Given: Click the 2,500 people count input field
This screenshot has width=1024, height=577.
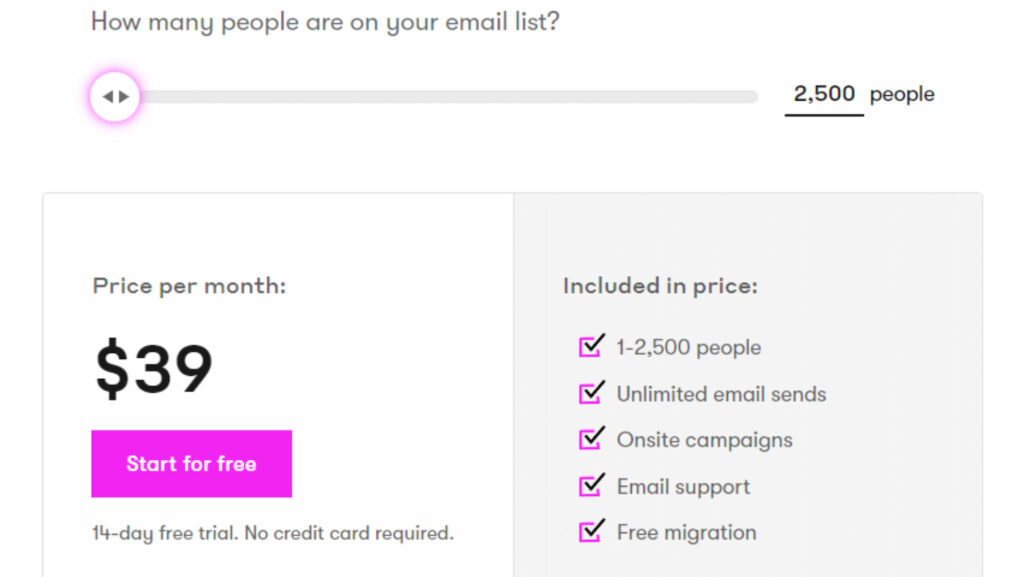Looking at the screenshot, I should [x=824, y=94].
